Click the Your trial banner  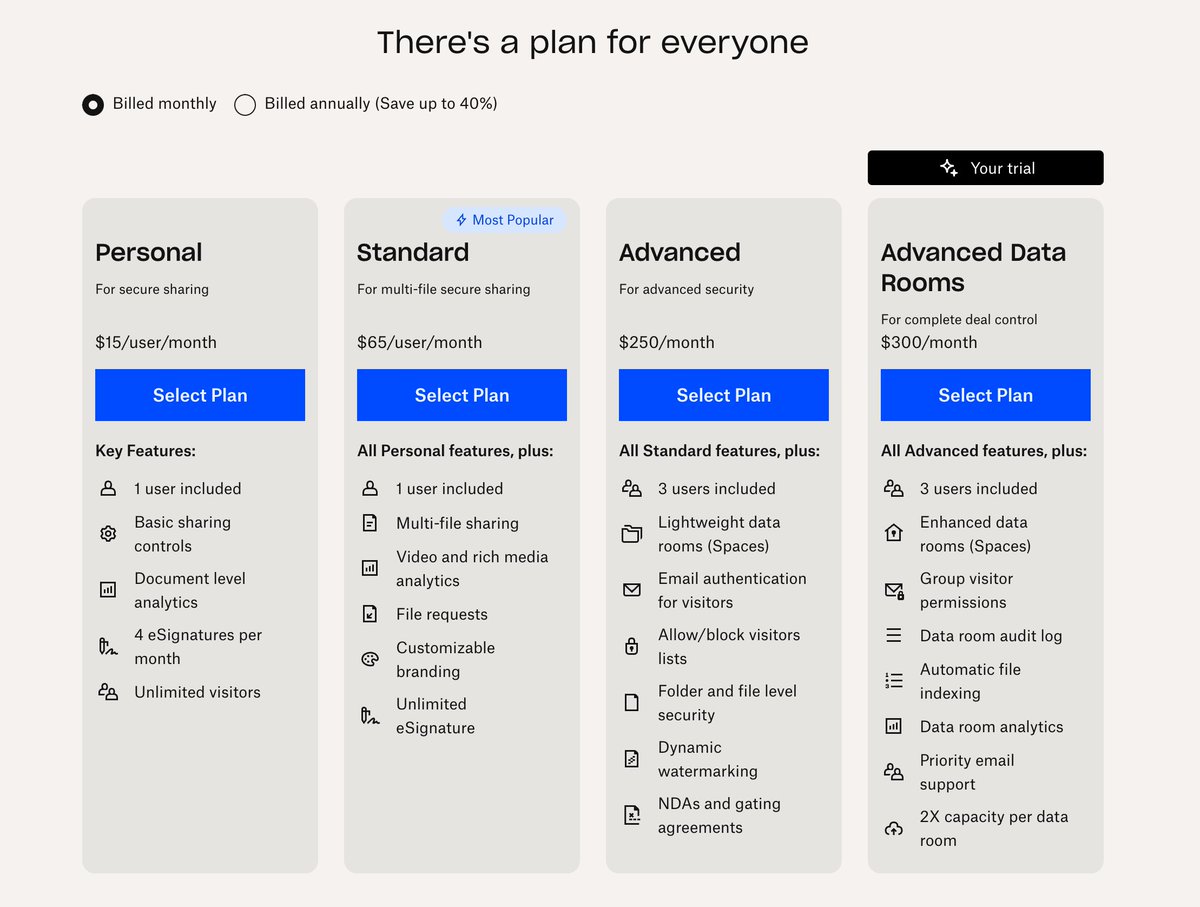click(986, 168)
